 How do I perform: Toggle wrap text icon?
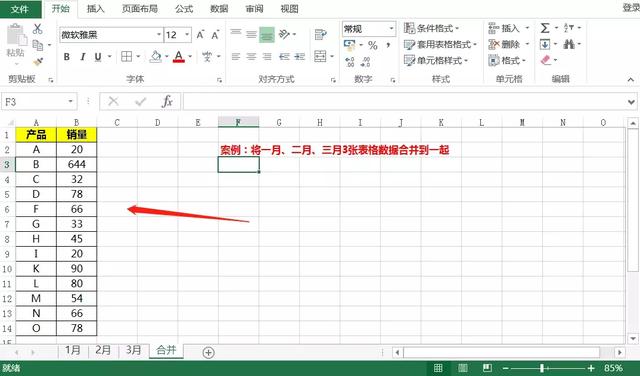coord(321,35)
